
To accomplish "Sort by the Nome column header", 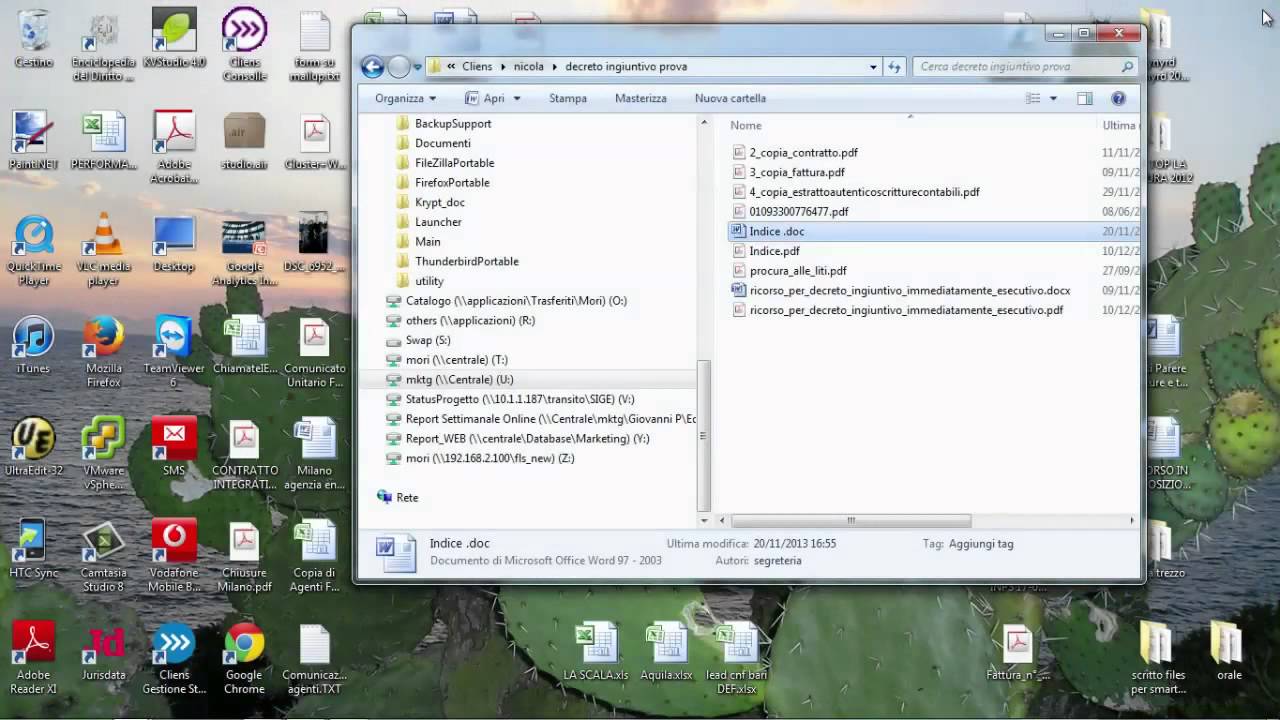I will (745, 125).
